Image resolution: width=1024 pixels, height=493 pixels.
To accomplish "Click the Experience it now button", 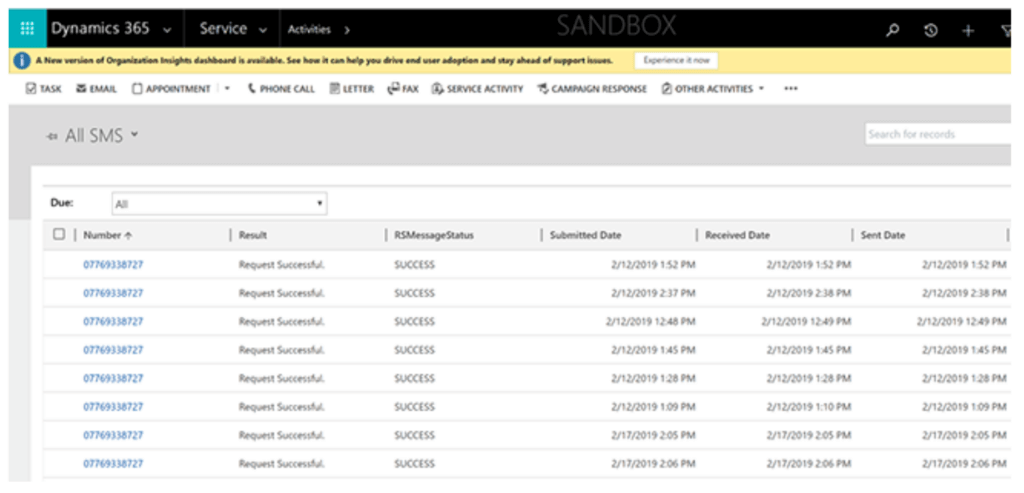I will click(676, 60).
